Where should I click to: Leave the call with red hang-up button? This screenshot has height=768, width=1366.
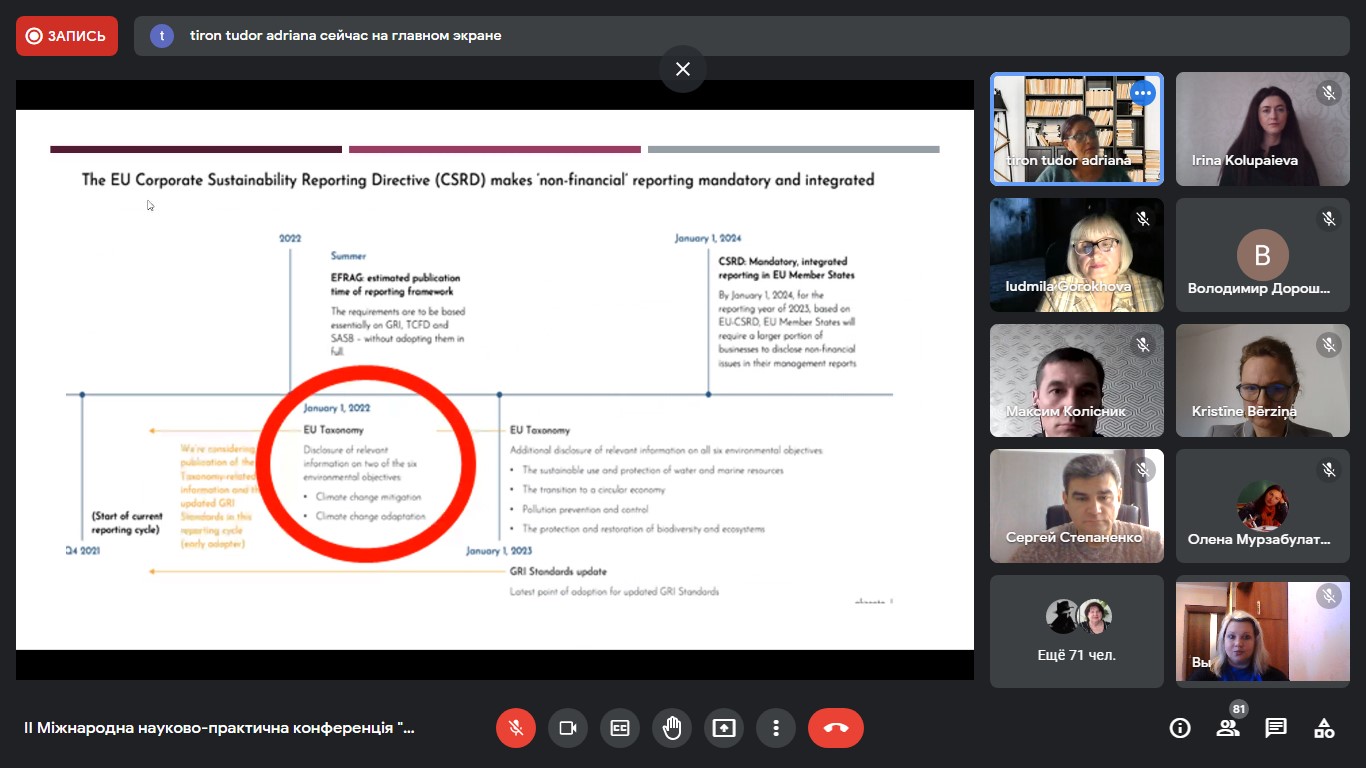coord(836,728)
